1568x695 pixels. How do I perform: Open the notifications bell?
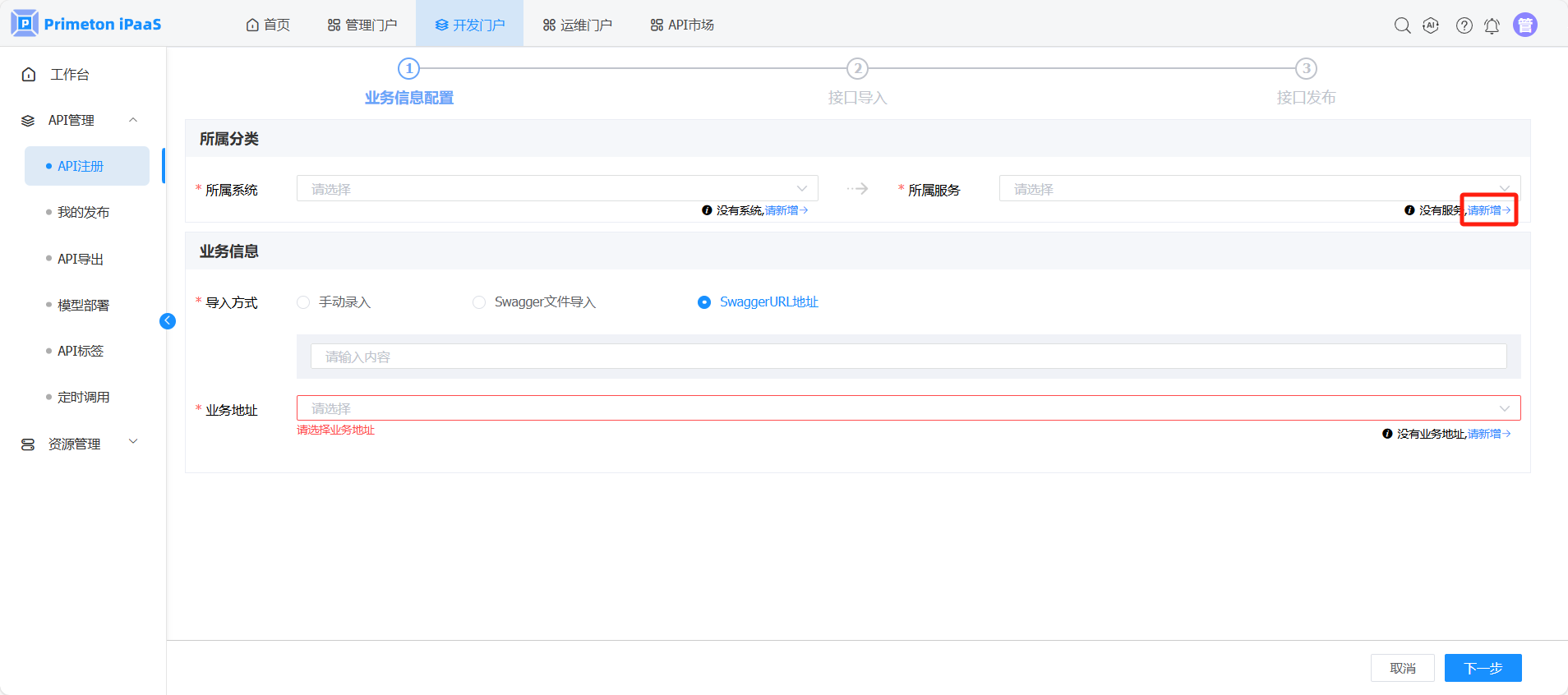coord(1492,25)
